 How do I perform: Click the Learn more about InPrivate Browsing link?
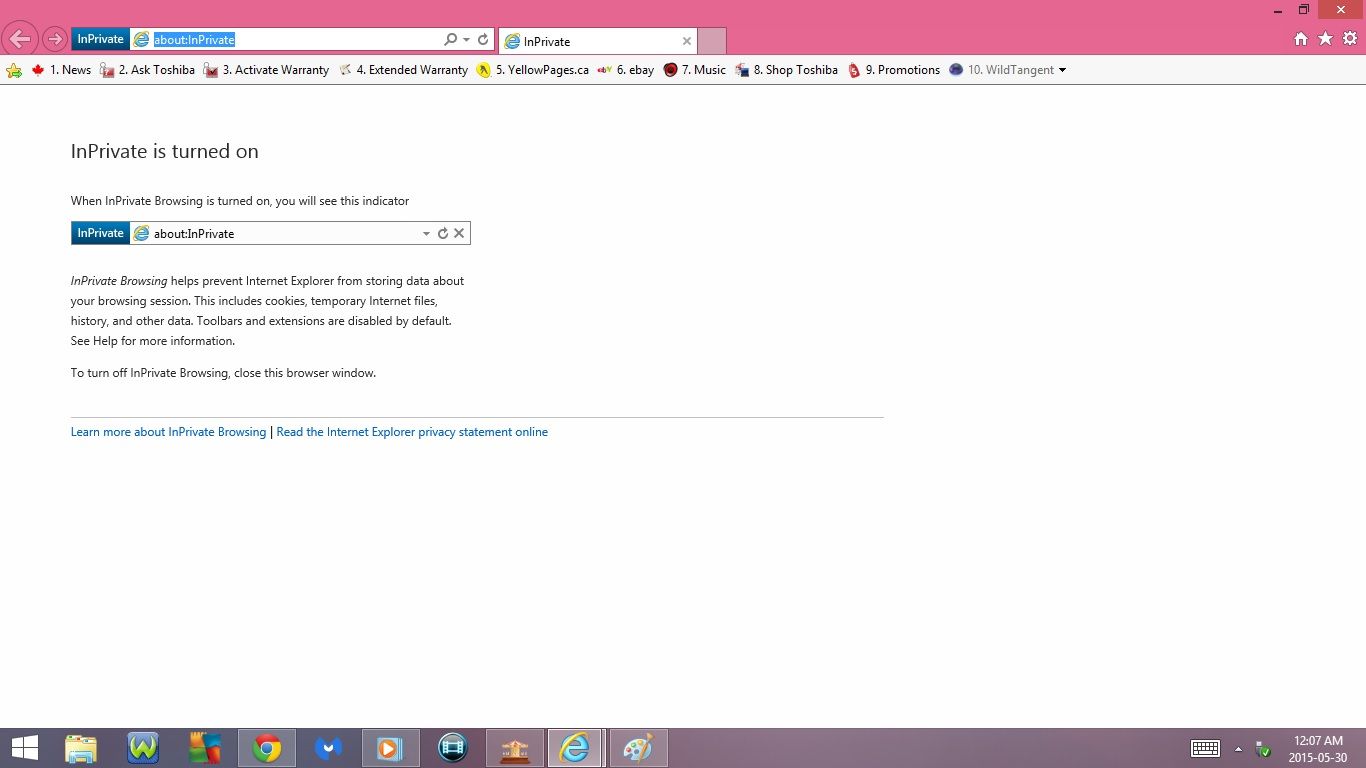pos(167,431)
